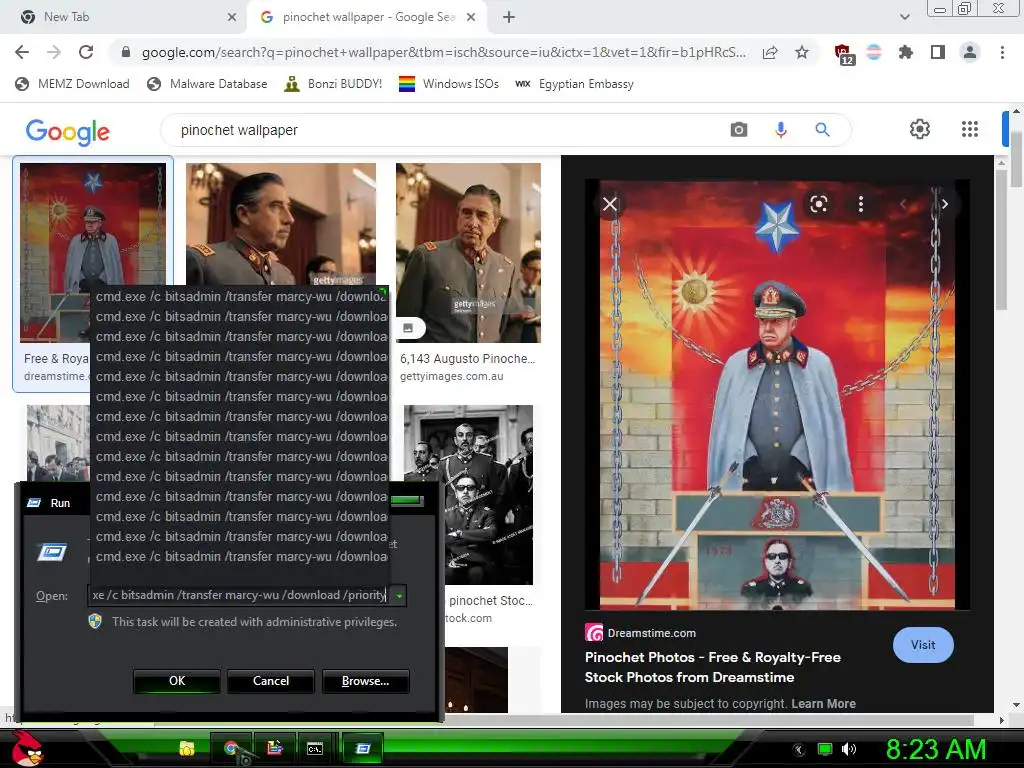Go back with Chrome's back arrow
This screenshot has height=768, width=1024.
22,52
